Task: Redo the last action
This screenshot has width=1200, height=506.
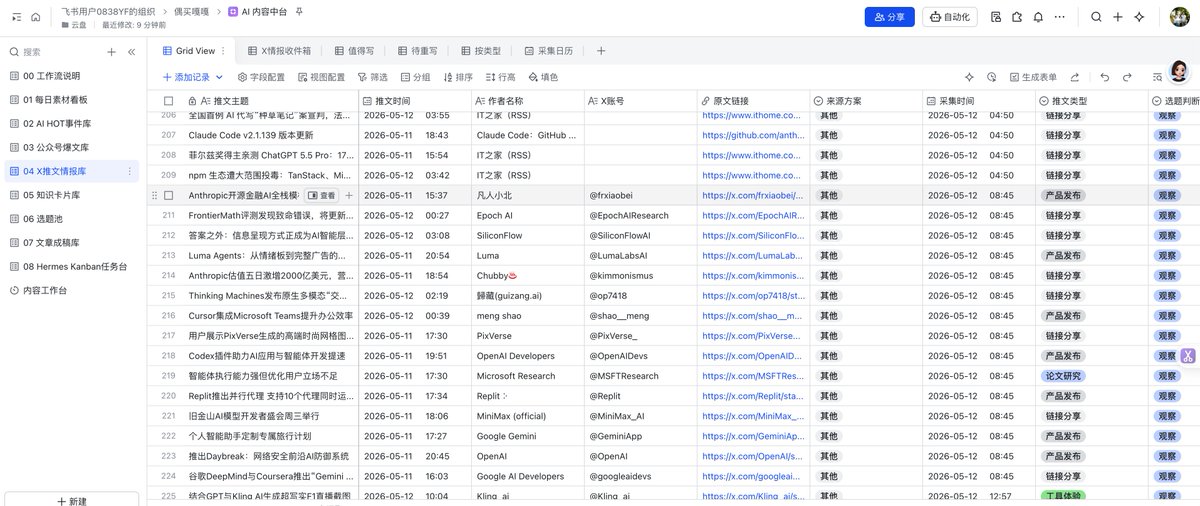Action: point(1127,77)
